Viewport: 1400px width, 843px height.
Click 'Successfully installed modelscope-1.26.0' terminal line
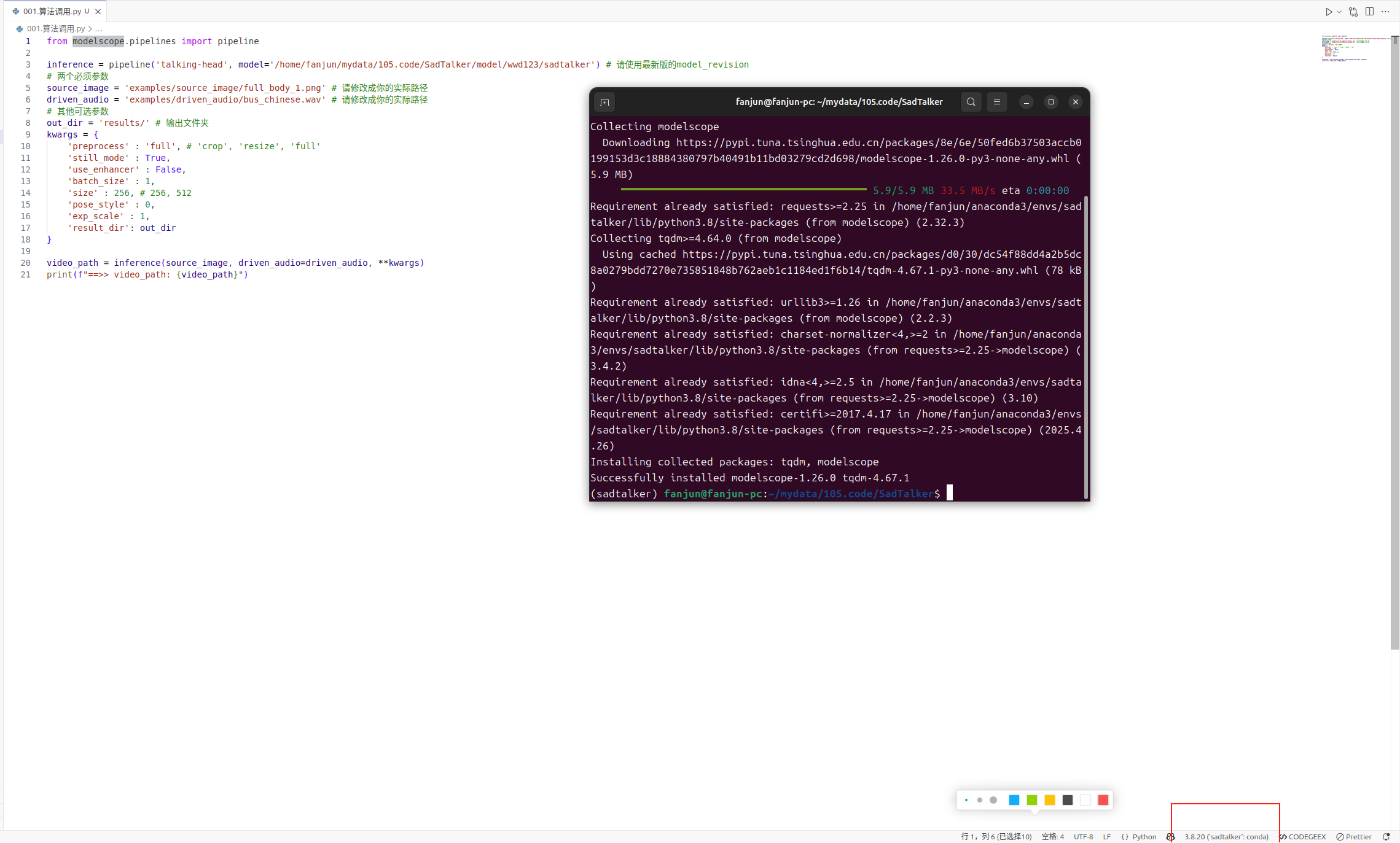click(x=749, y=478)
